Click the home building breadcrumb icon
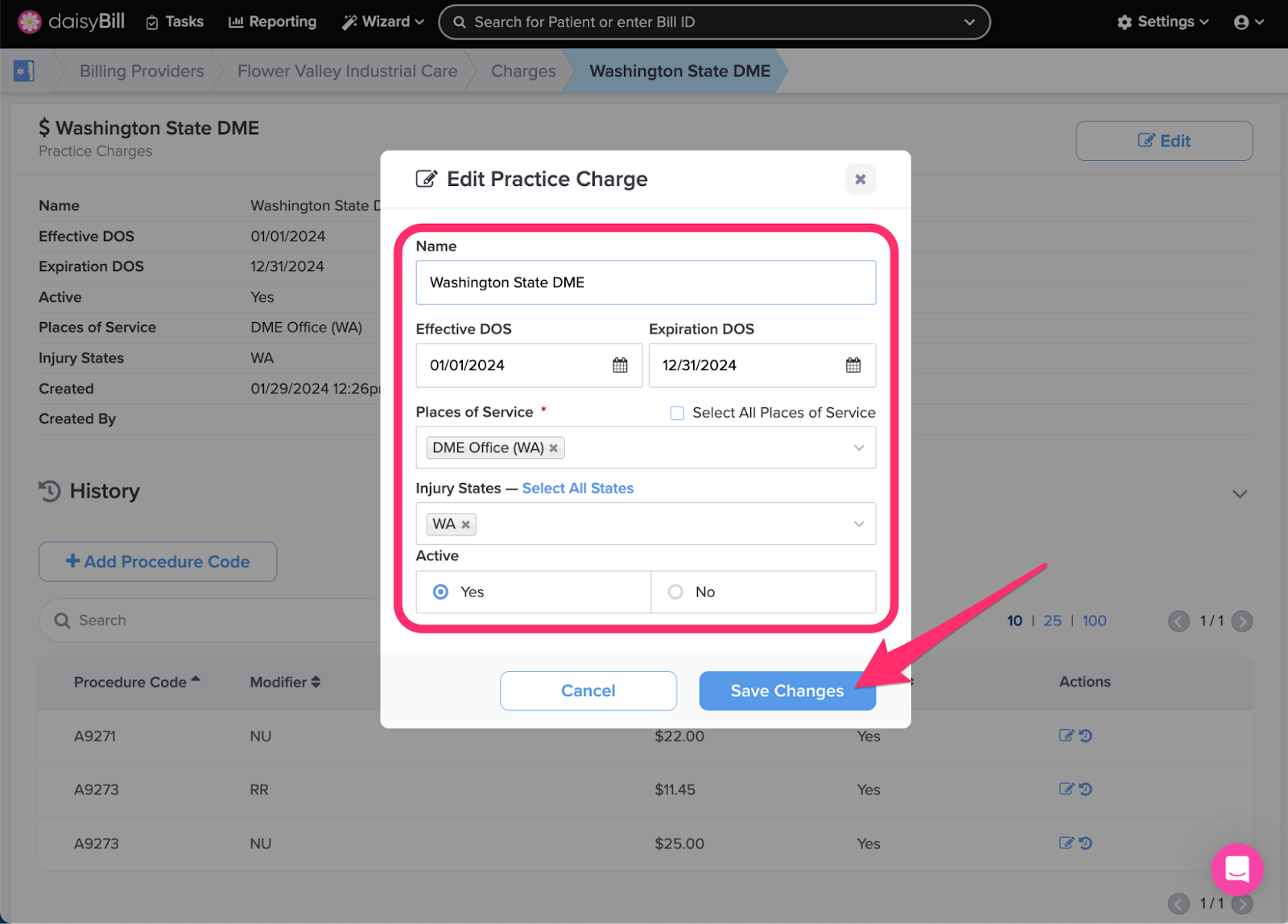 tap(24, 71)
